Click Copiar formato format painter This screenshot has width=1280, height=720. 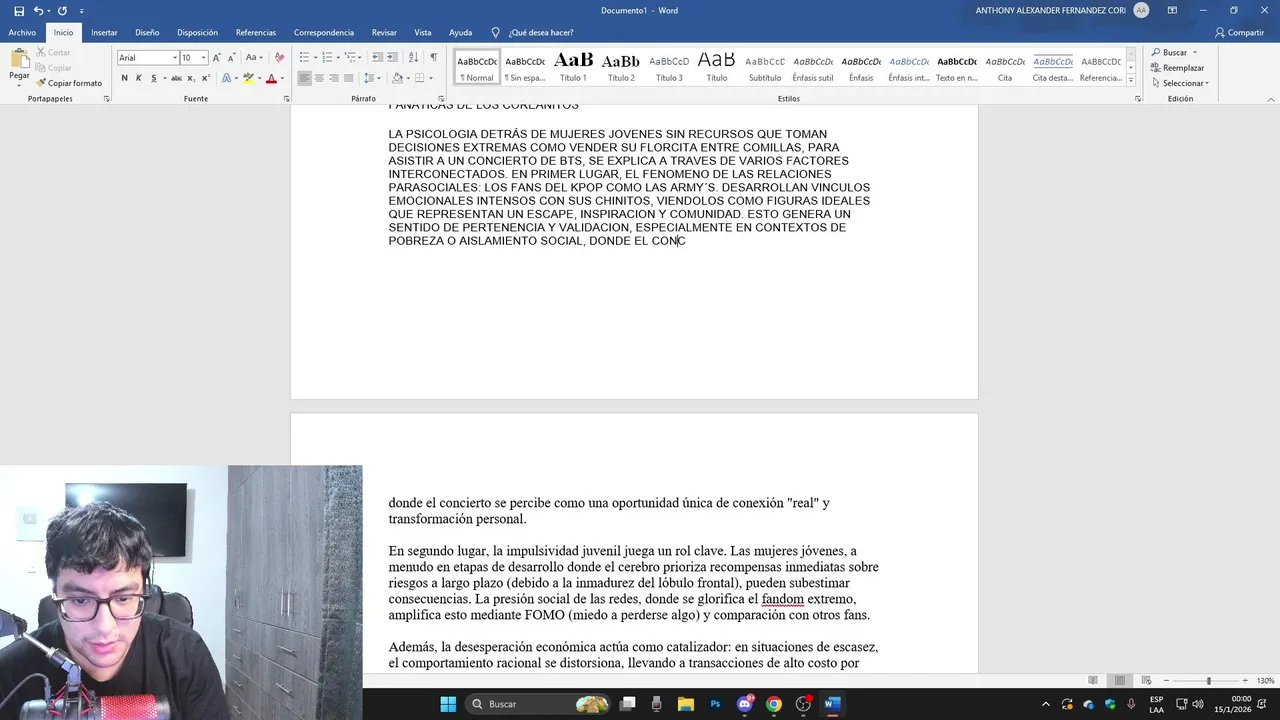69,83
